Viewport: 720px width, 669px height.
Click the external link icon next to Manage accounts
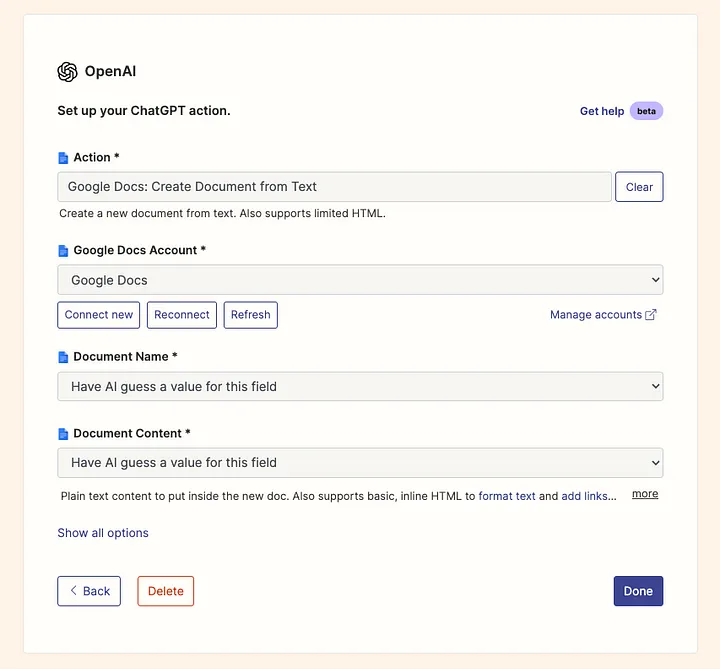point(651,315)
